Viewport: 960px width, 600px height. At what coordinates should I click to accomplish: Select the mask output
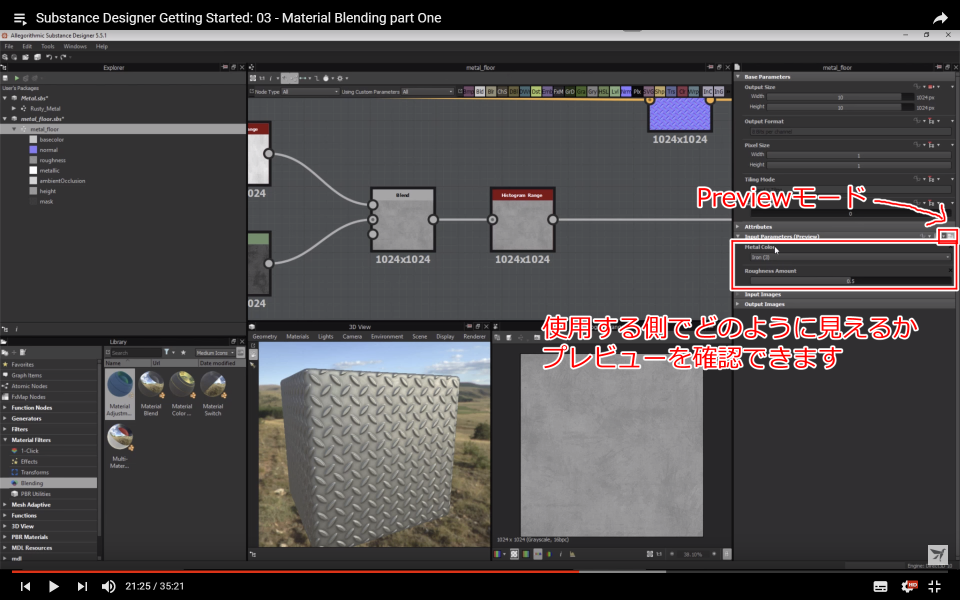coord(46,201)
